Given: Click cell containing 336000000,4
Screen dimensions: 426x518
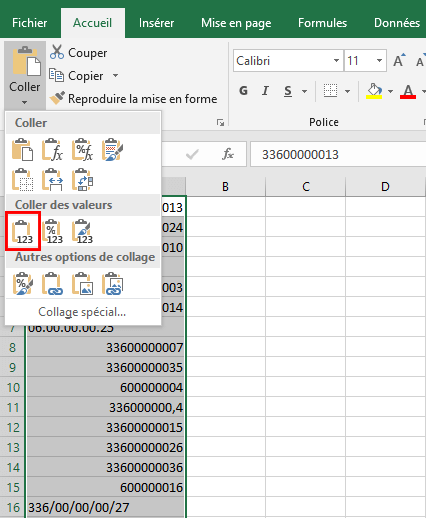Looking at the screenshot, I should coord(105,407).
